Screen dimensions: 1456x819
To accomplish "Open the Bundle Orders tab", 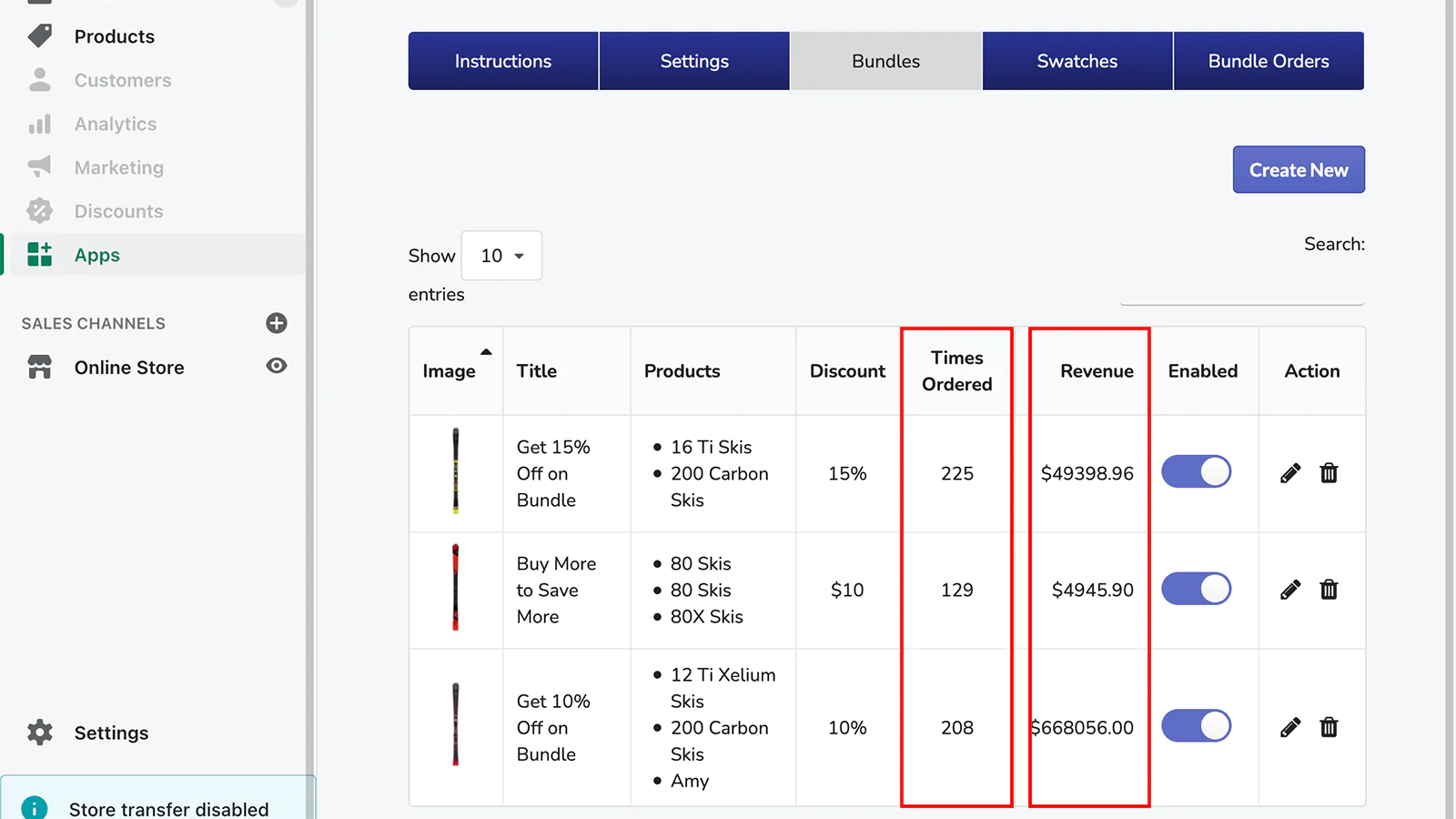I will click(x=1269, y=61).
